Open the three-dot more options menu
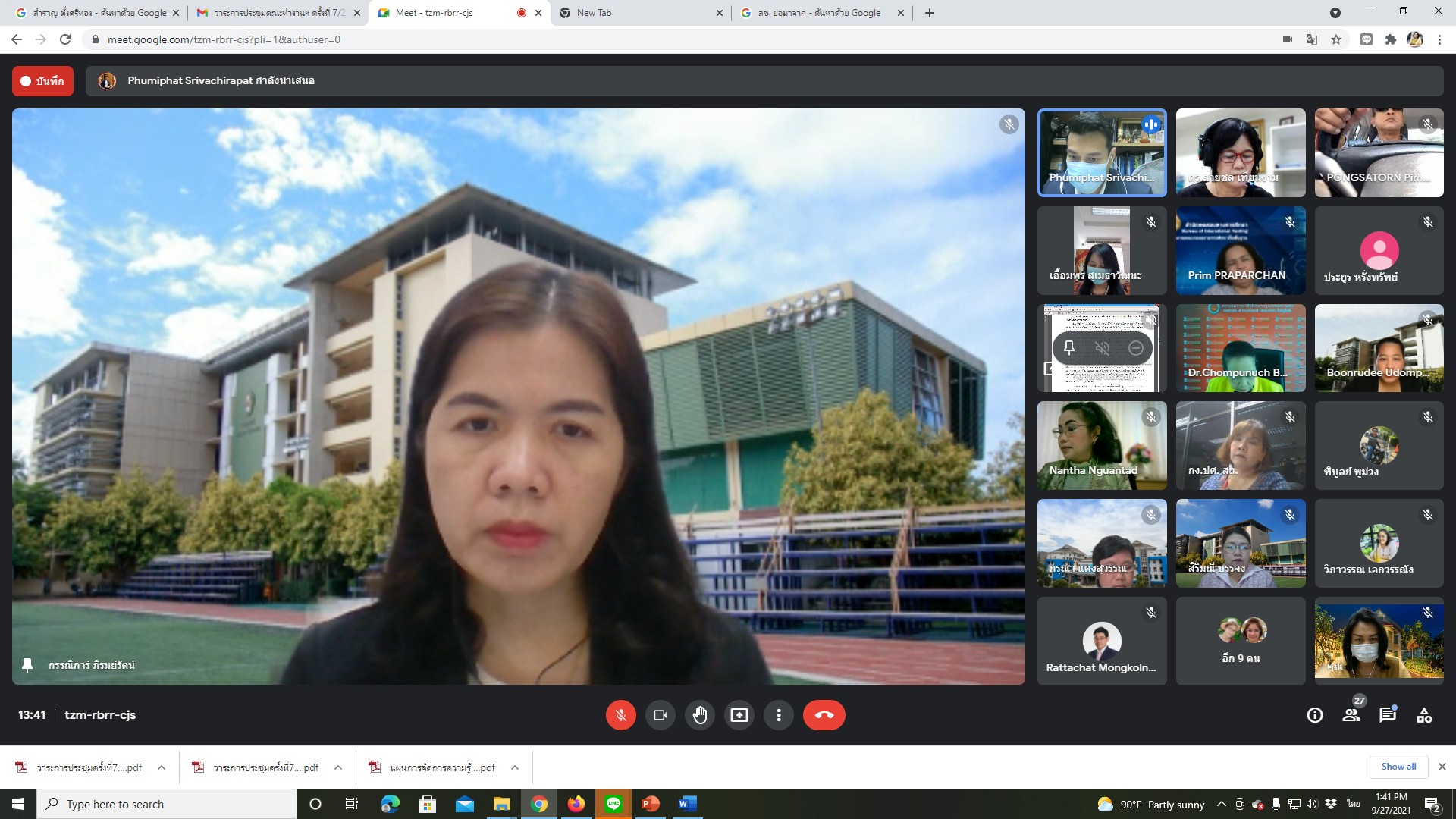 pyautogui.click(x=778, y=715)
